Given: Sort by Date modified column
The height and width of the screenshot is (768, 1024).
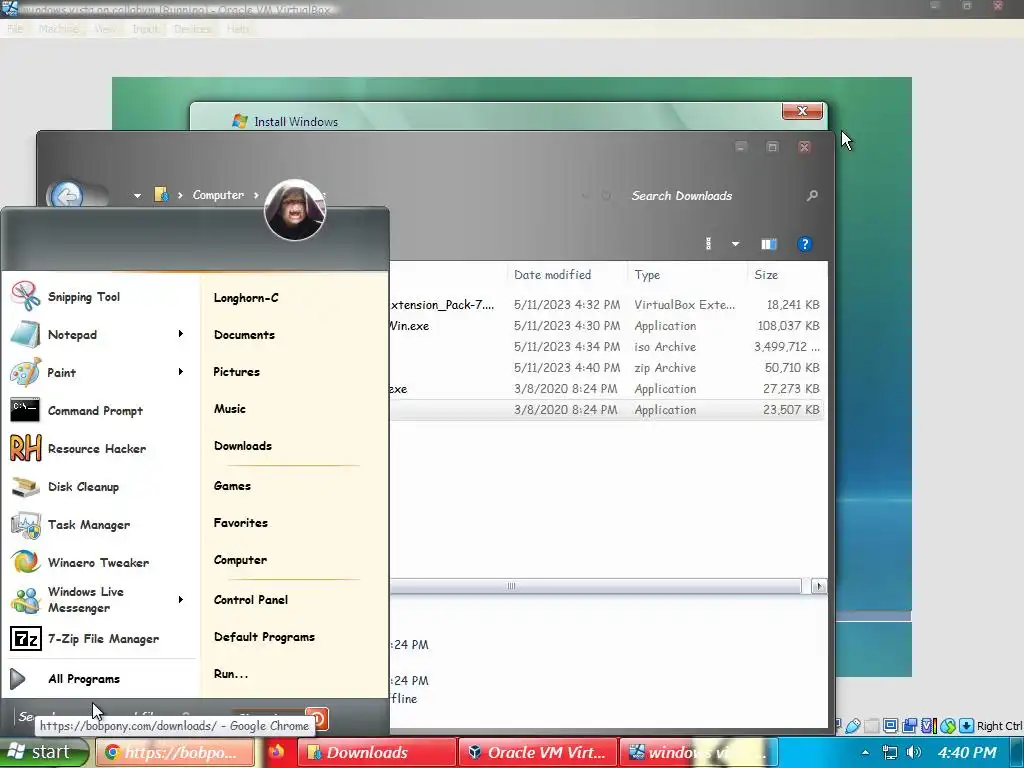Looking at the screenshot, I should tap(567, 275).
